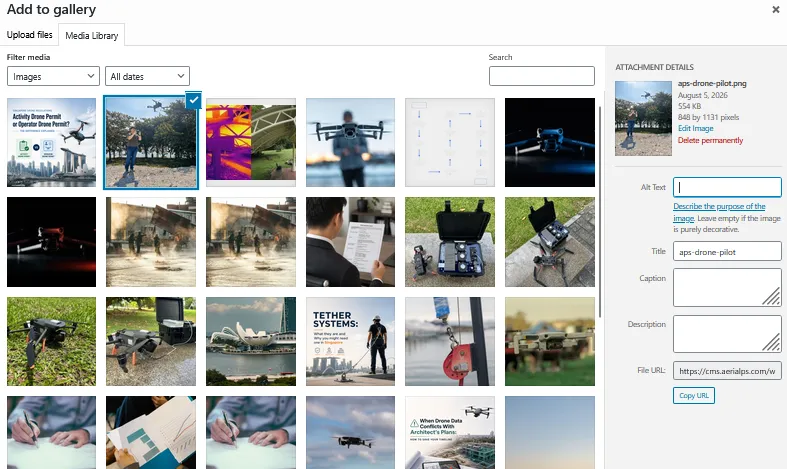Click the Delete permanently link

710,140
